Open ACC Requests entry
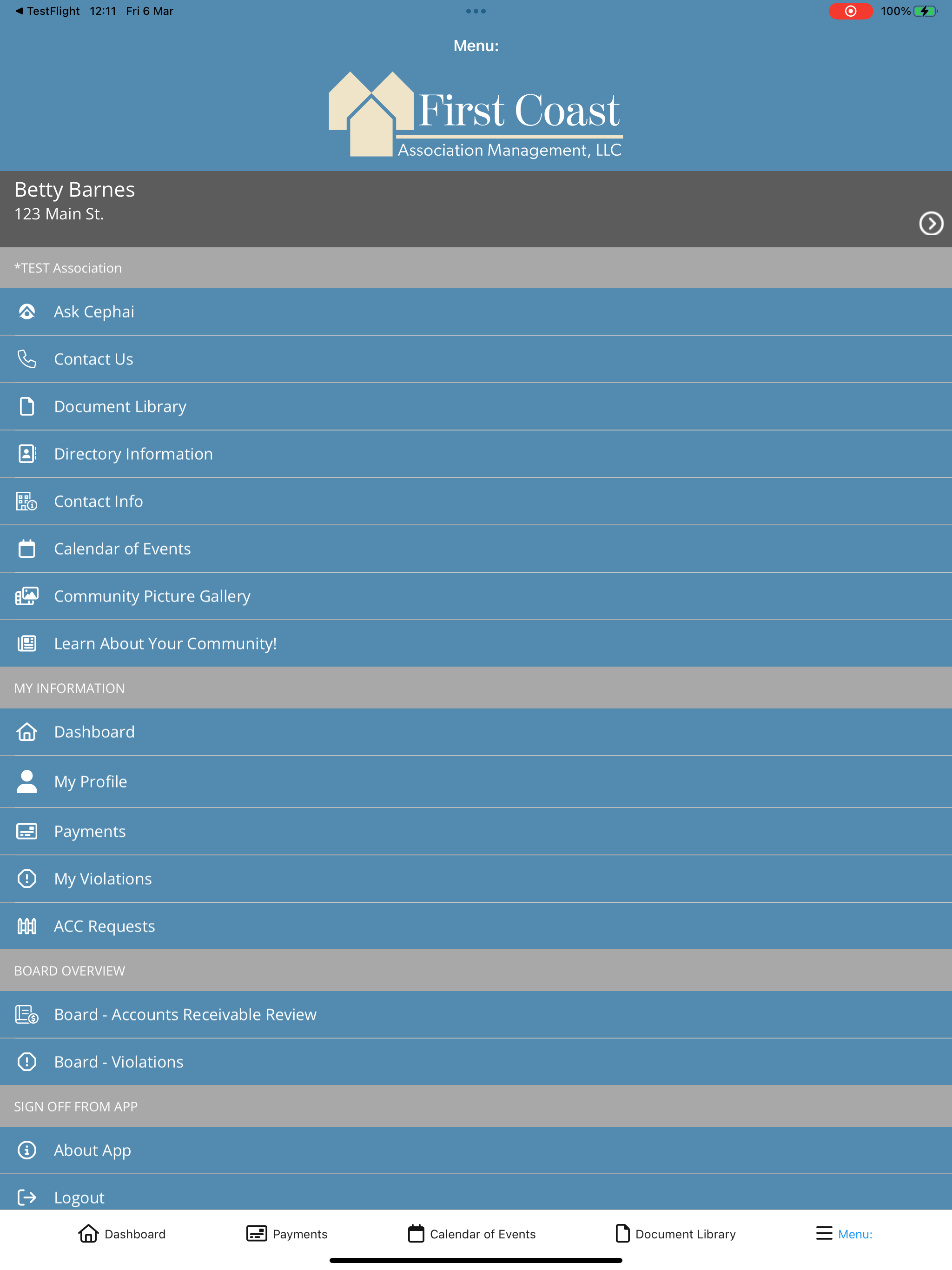 [x=476, y=926]
